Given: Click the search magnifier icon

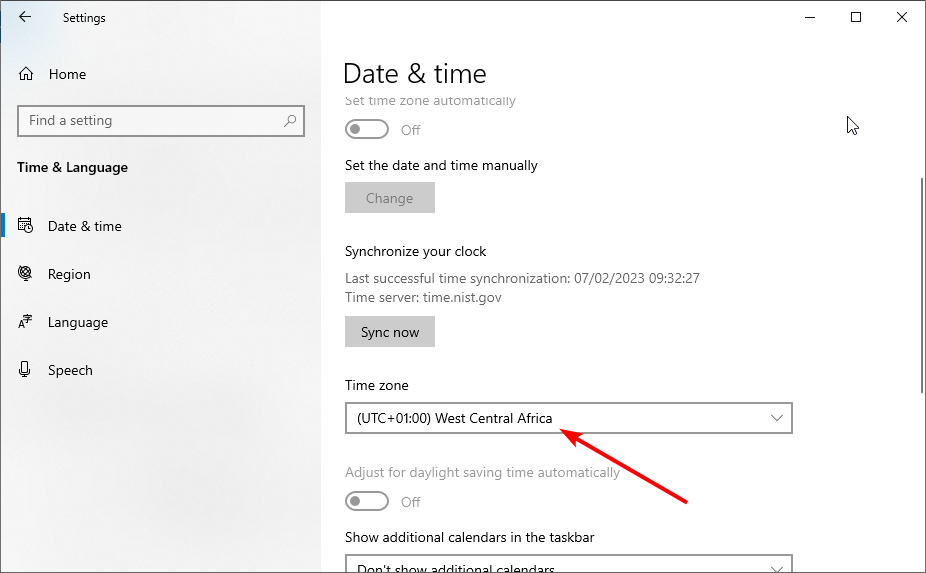Looking at the screenshot, I should pos(290,121).
